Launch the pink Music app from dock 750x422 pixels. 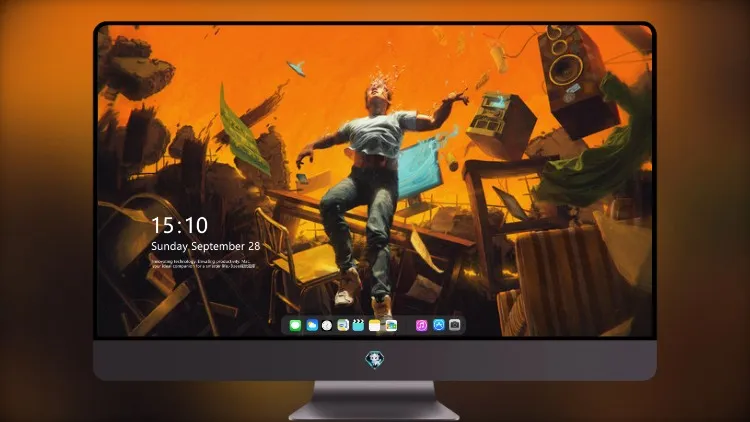(421, 326)
